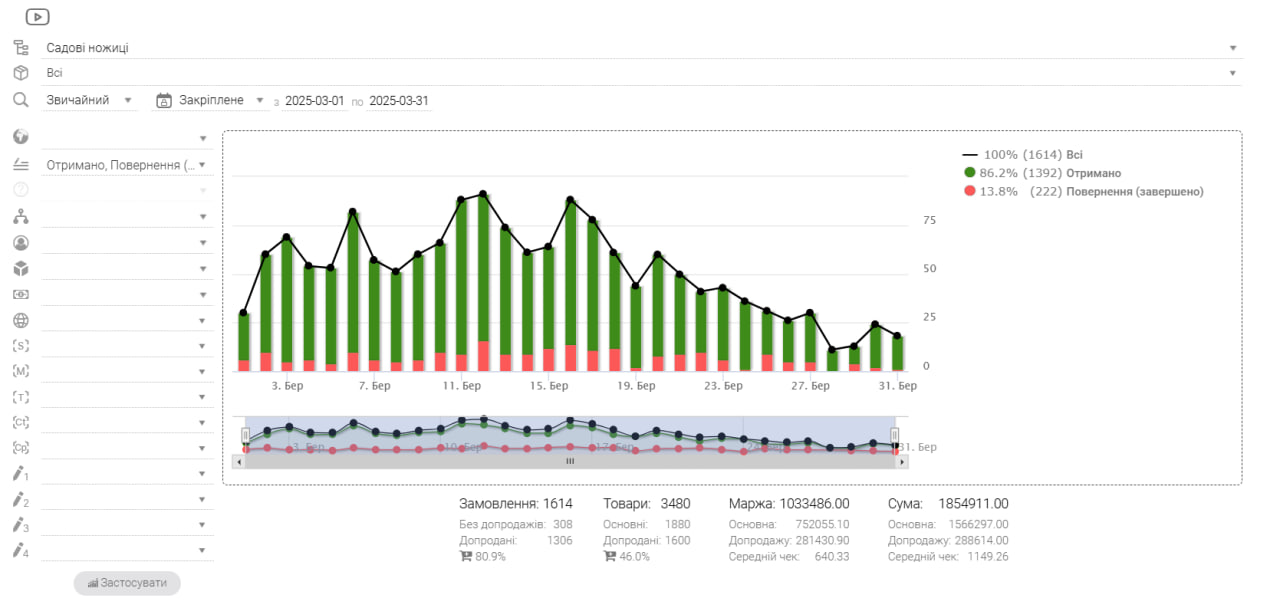Open the Закріплене date type dropdown
The image size is (1280, 608).
tap(221, 100)
